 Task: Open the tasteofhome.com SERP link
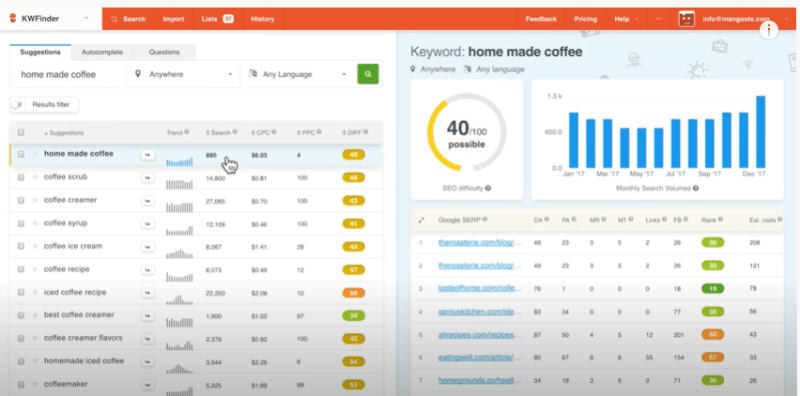(x=480, y=289)
